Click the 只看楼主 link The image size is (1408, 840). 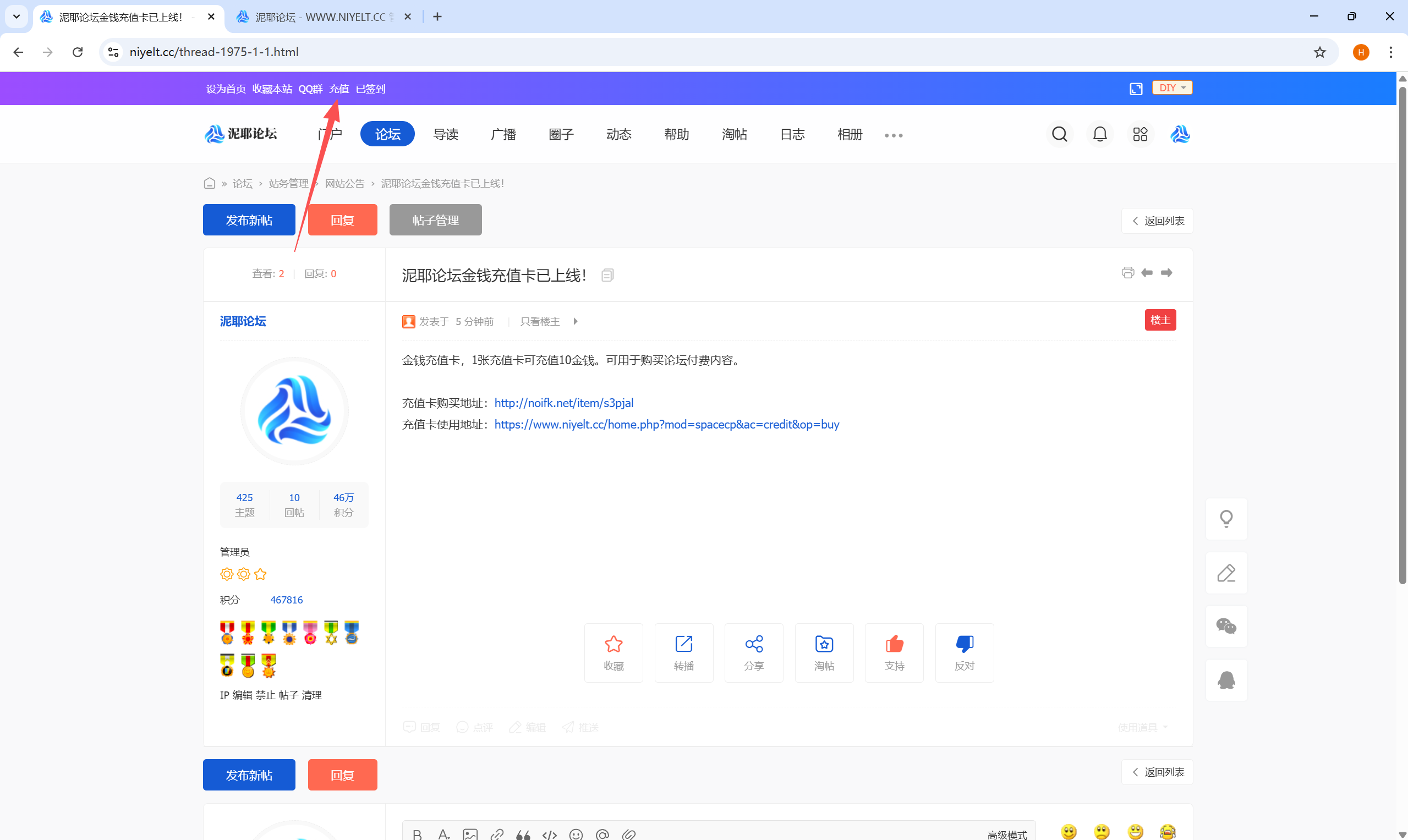point(540,321)
